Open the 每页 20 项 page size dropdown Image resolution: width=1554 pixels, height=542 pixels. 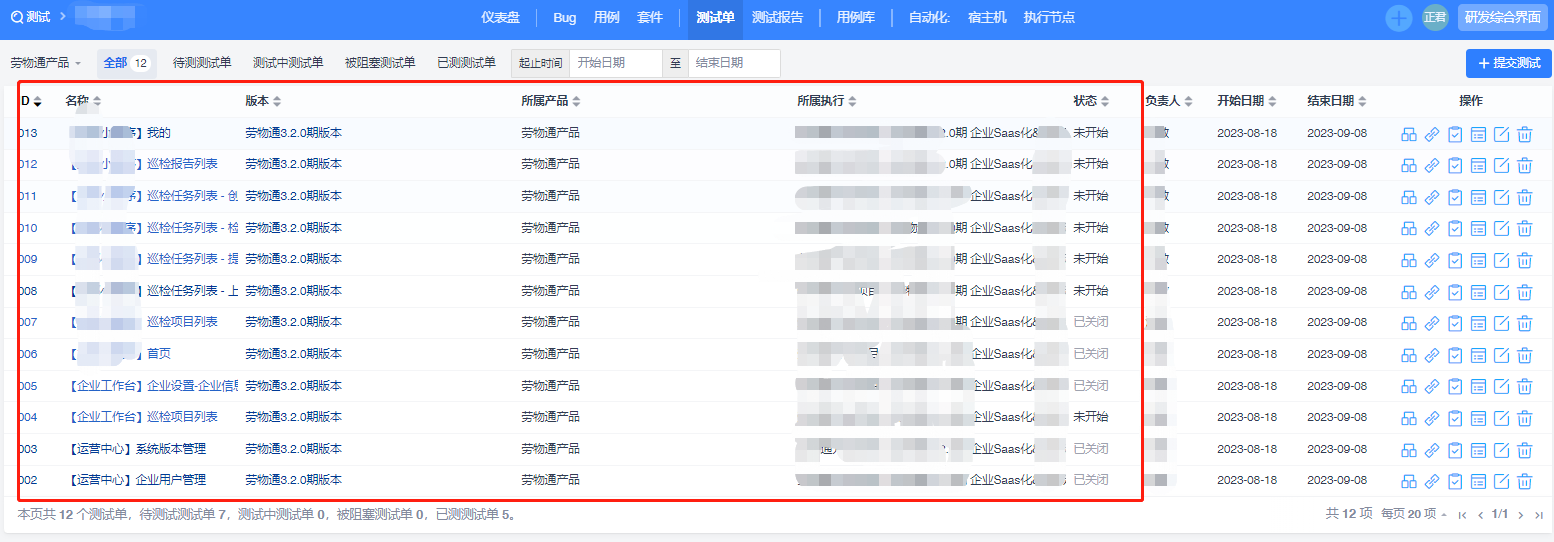[x=1414, y=514]
